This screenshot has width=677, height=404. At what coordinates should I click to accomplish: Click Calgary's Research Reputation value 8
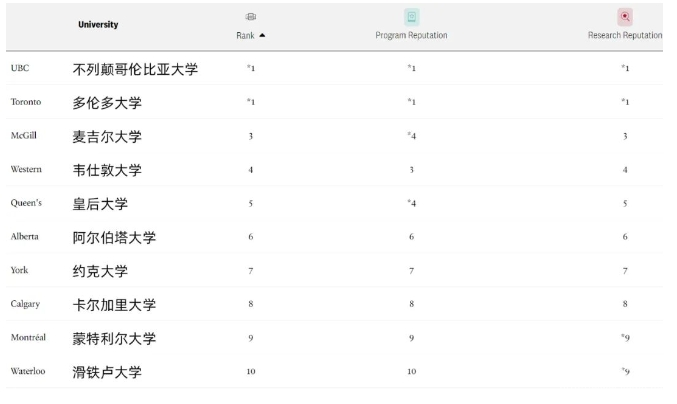pyautogui.click(x=625, y=304)
